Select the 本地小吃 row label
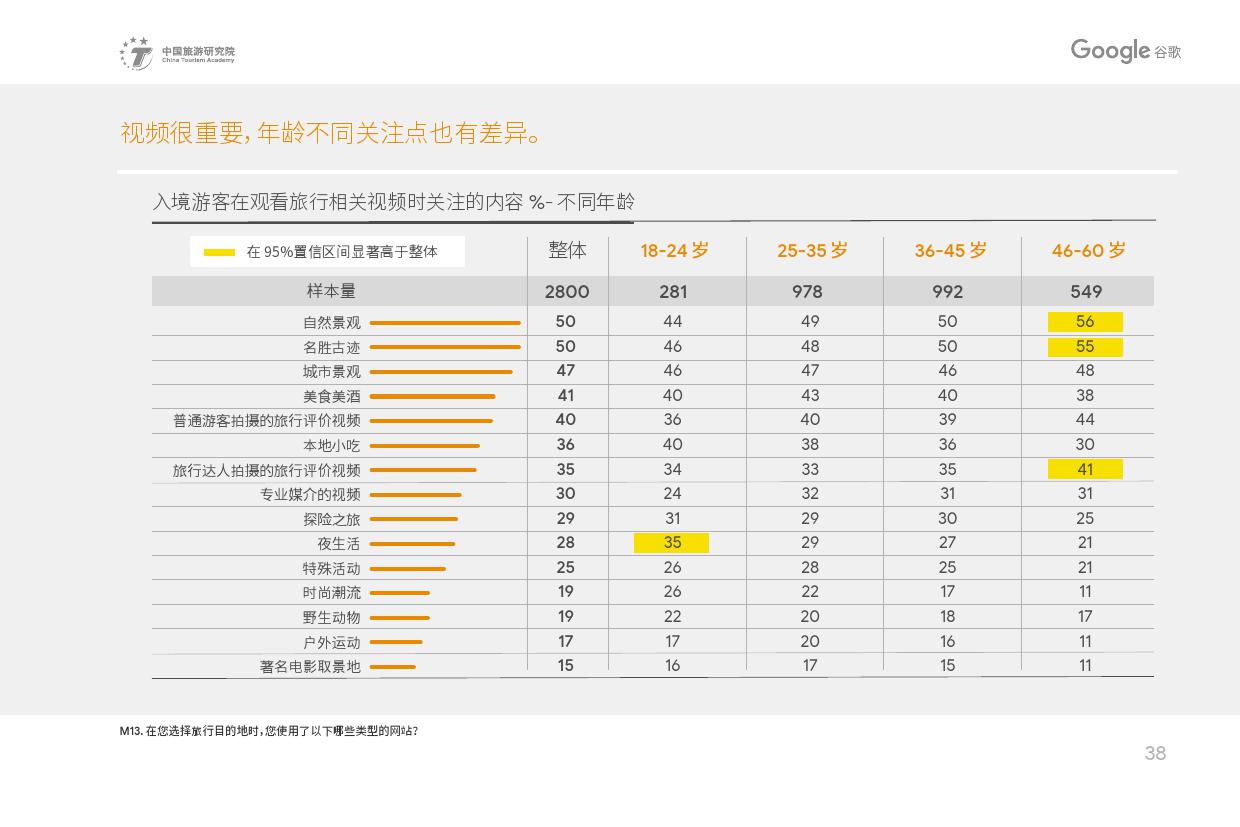 click(x=331, y=446)
